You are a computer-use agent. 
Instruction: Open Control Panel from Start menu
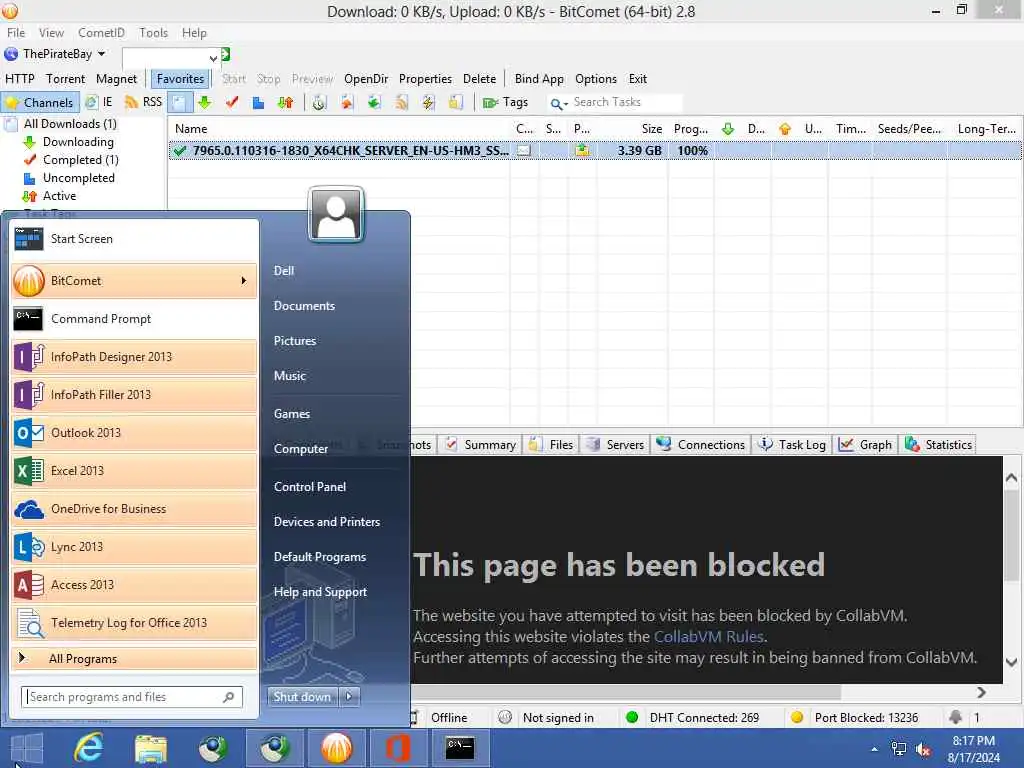(x=310, y=487)
